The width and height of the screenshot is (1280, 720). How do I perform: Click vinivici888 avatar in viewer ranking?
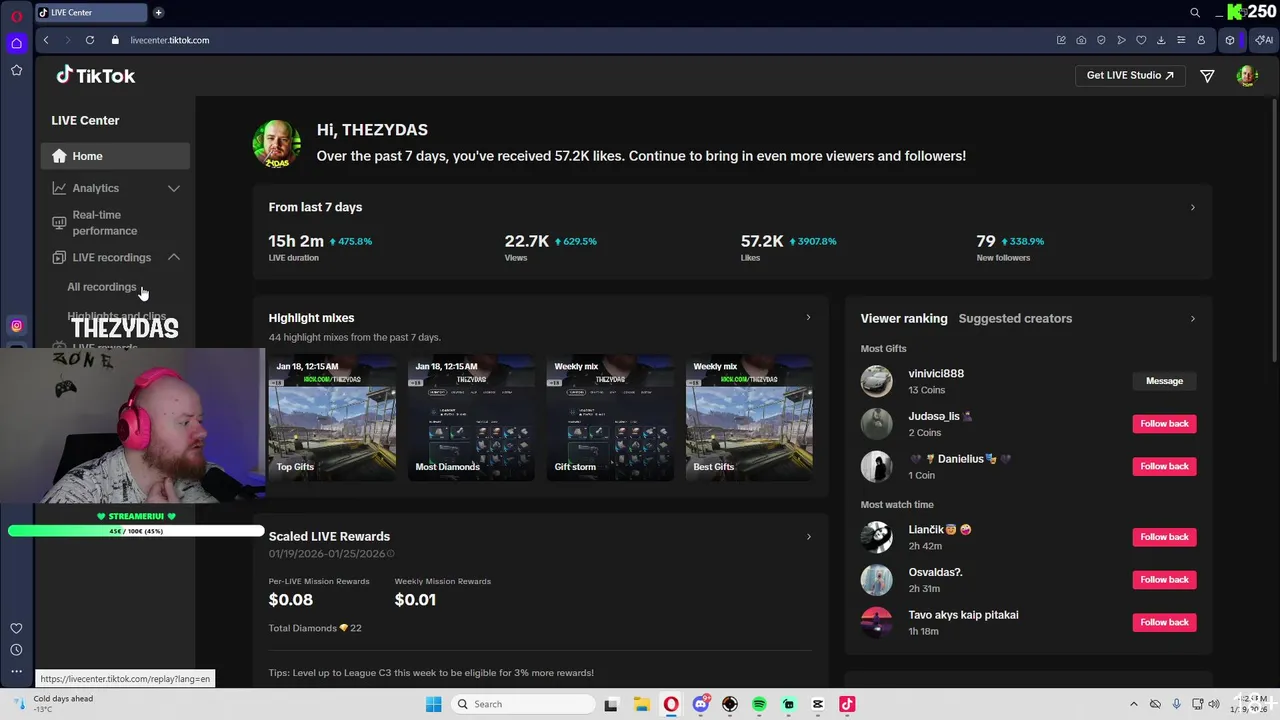pos(876,381)
